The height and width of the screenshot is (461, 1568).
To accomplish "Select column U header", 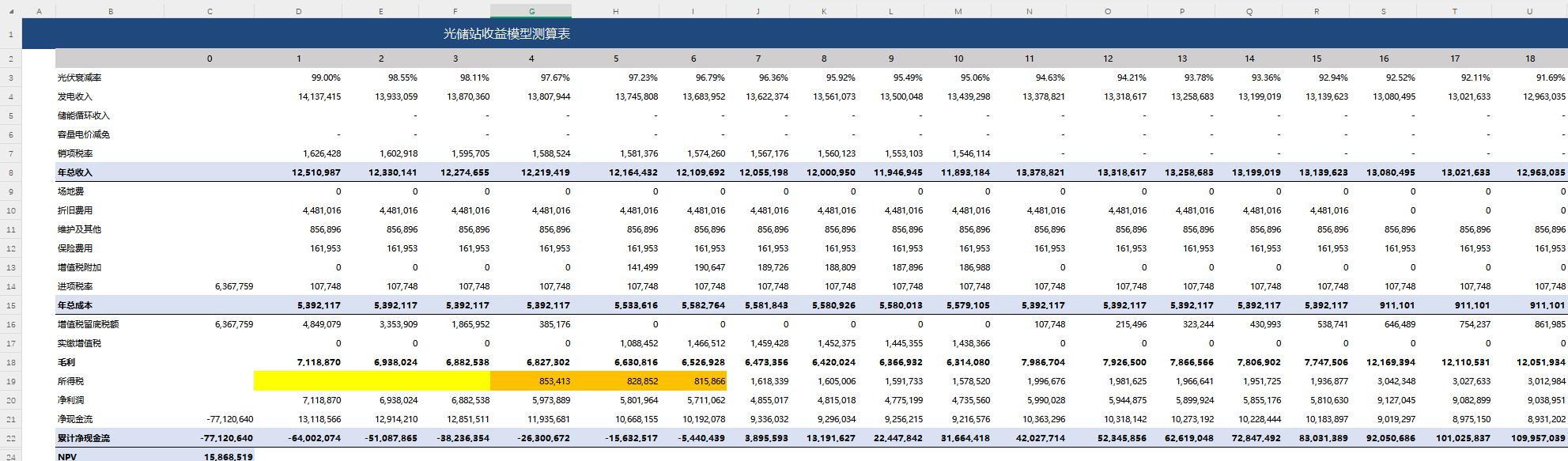I will [x=1529, y=11].
